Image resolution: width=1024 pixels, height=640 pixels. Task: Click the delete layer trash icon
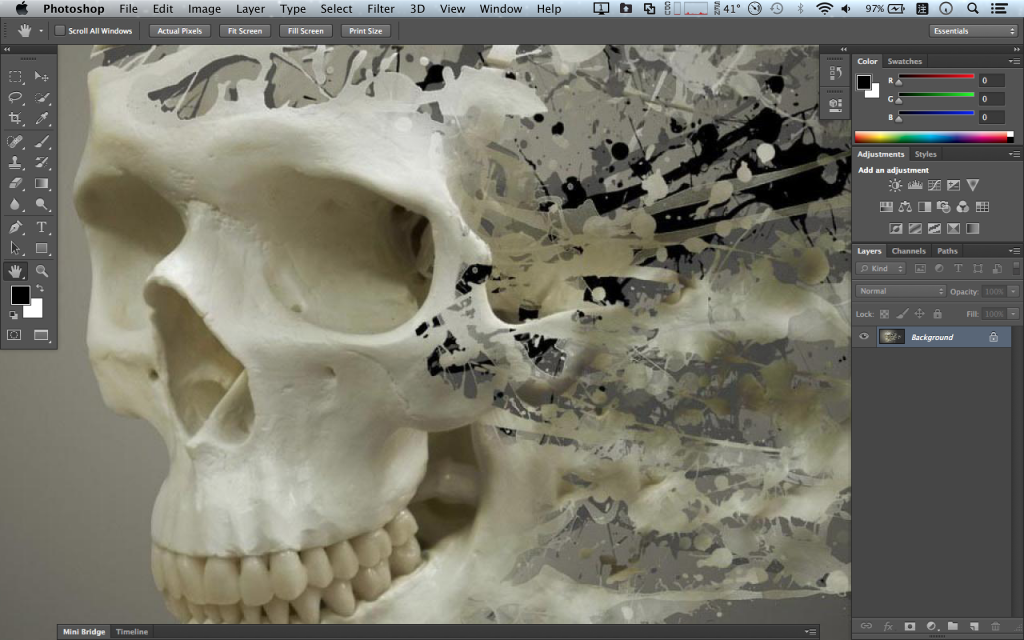coord(995,626)
